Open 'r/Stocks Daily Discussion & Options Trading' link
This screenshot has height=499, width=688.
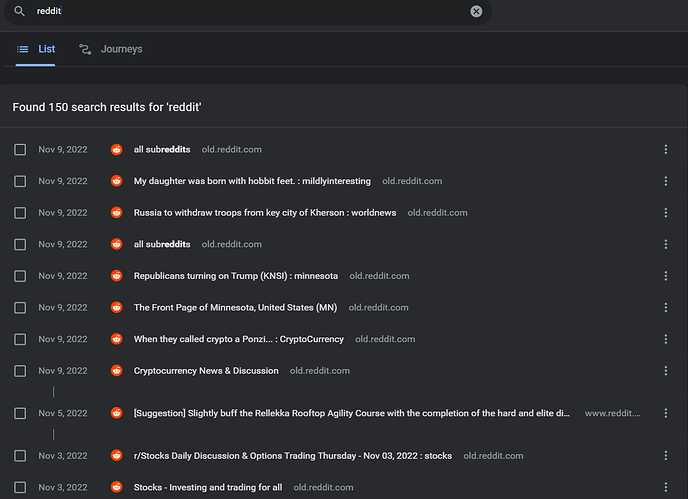[x=293, y=456]
